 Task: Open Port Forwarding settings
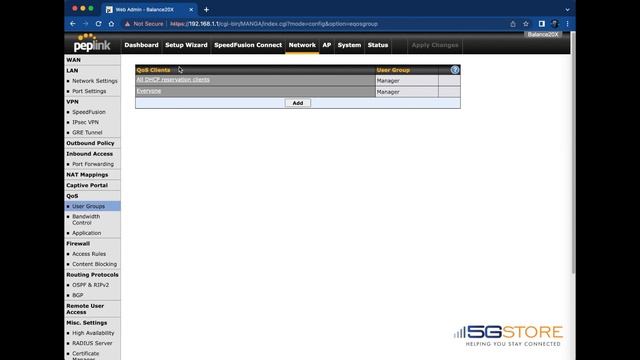pos(93,164)
